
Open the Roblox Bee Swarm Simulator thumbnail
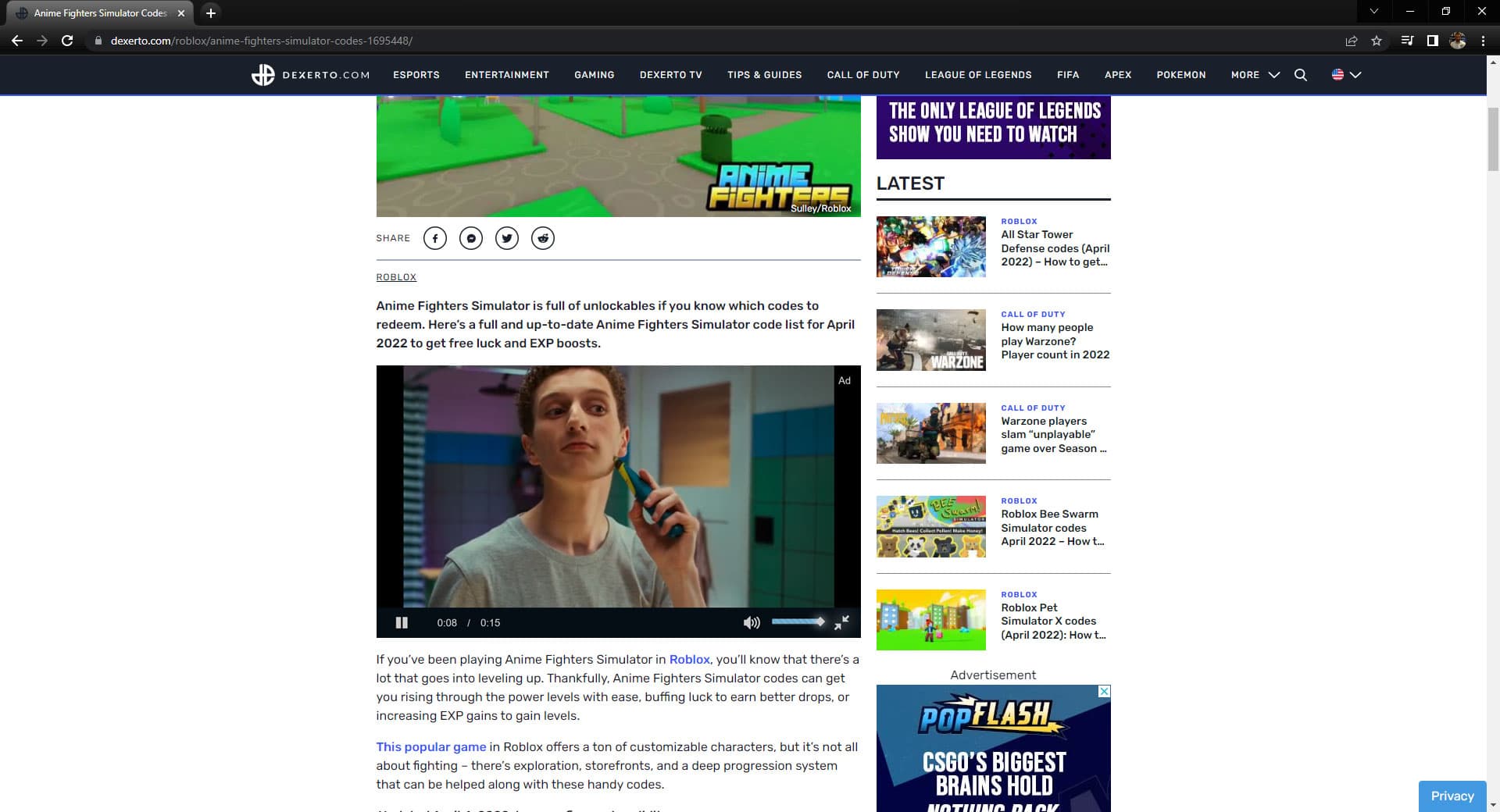pos(930,526)
